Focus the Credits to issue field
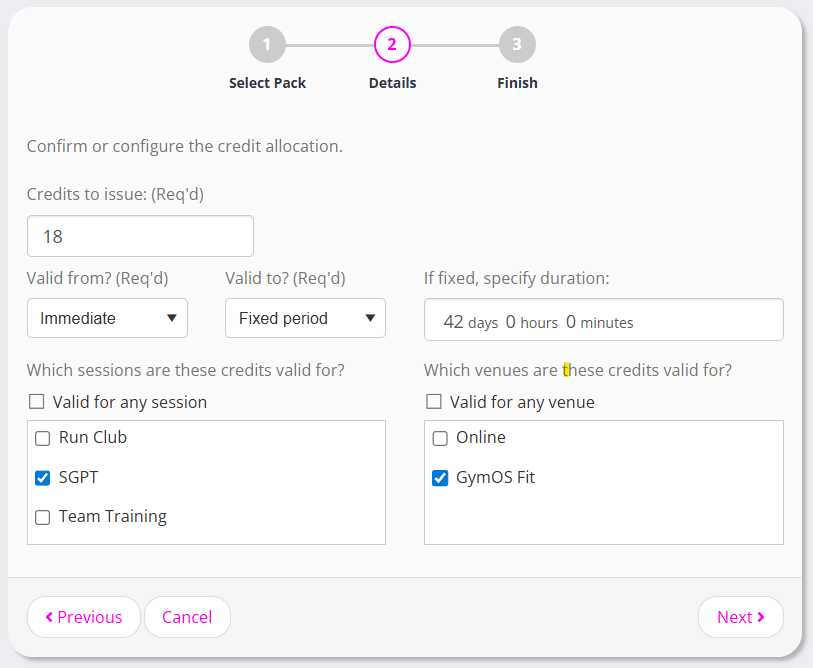Viewport: 813px width, 668px height. 140,236
